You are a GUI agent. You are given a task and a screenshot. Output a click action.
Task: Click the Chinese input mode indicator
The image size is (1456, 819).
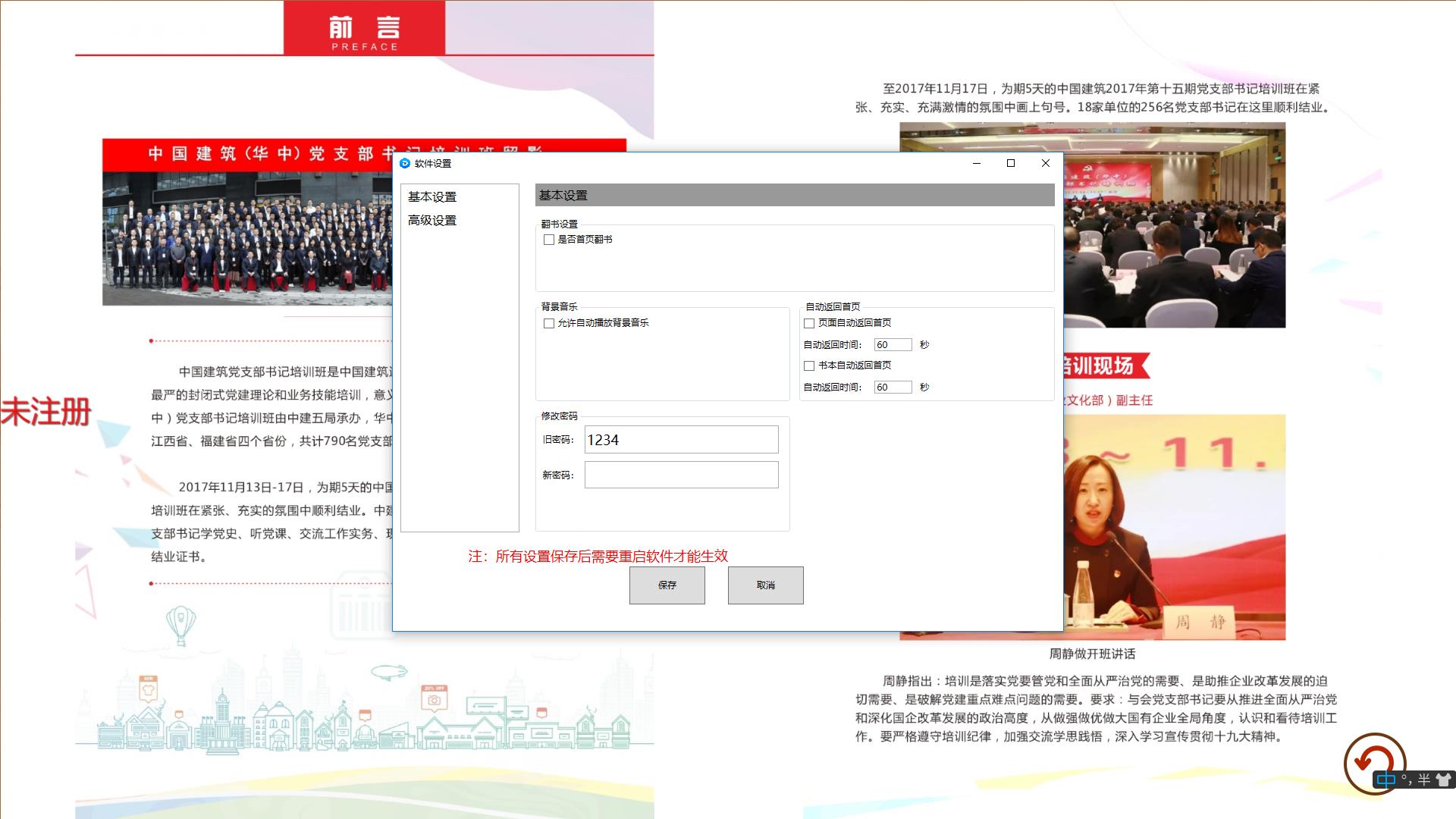1385,780
